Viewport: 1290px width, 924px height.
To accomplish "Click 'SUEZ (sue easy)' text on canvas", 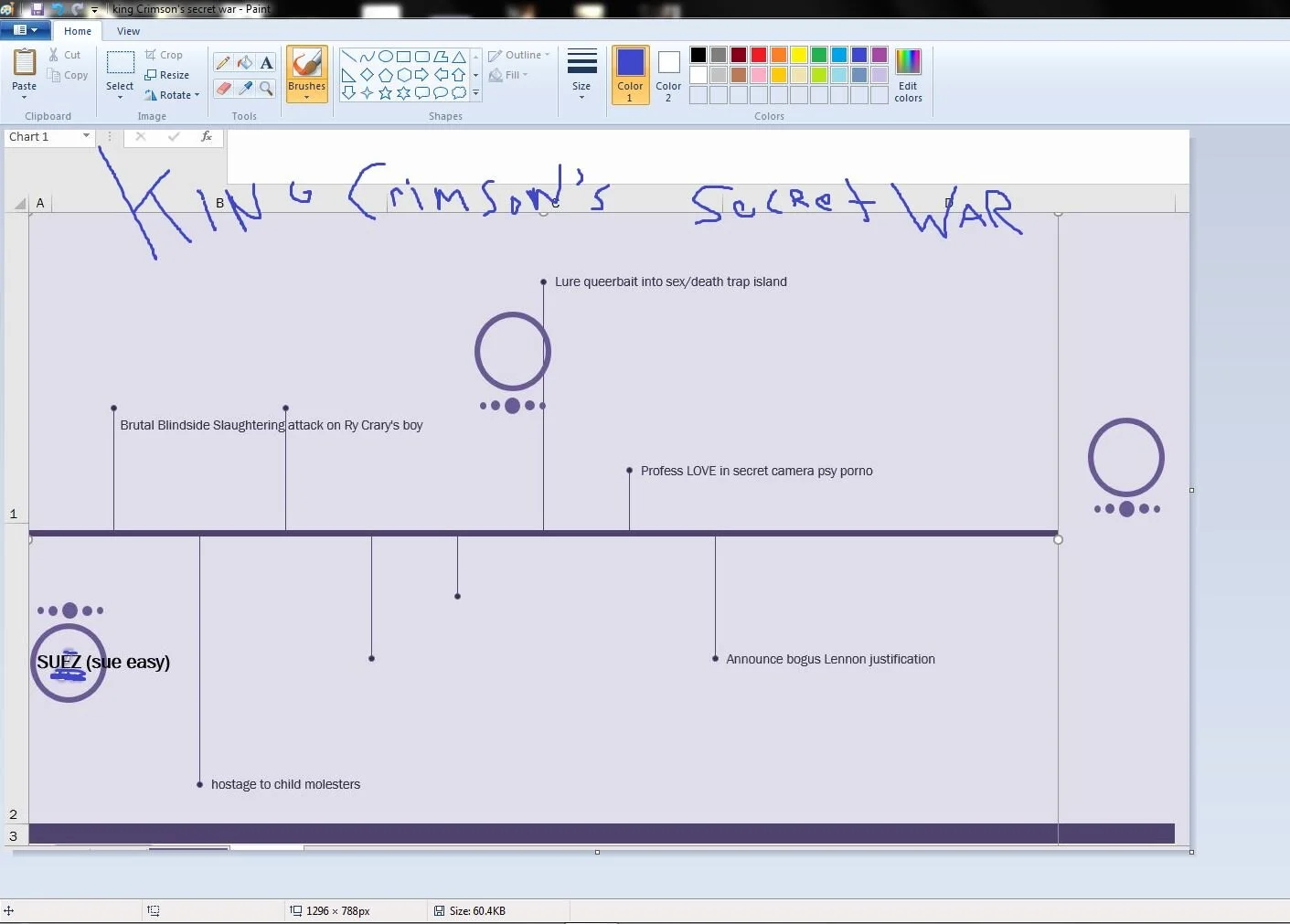I will click(x=103, y=662).
